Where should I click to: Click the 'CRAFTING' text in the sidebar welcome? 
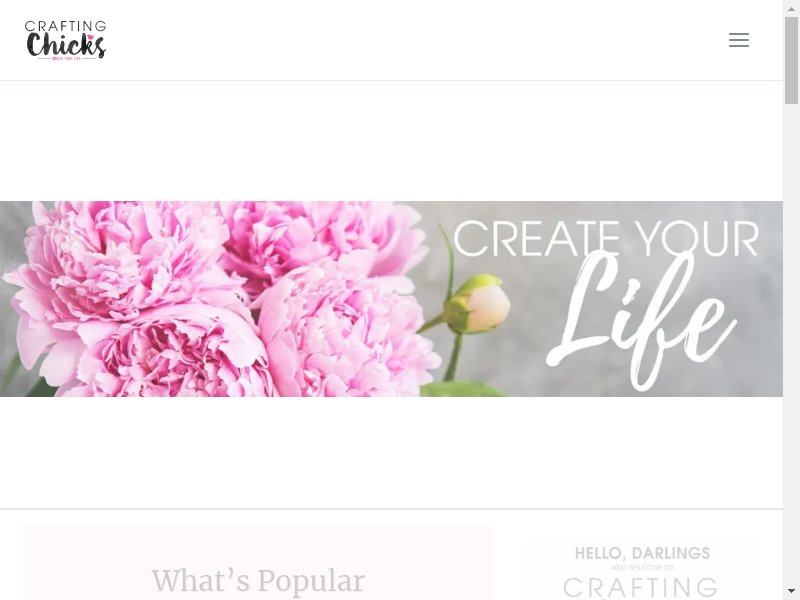pos(641,587)
